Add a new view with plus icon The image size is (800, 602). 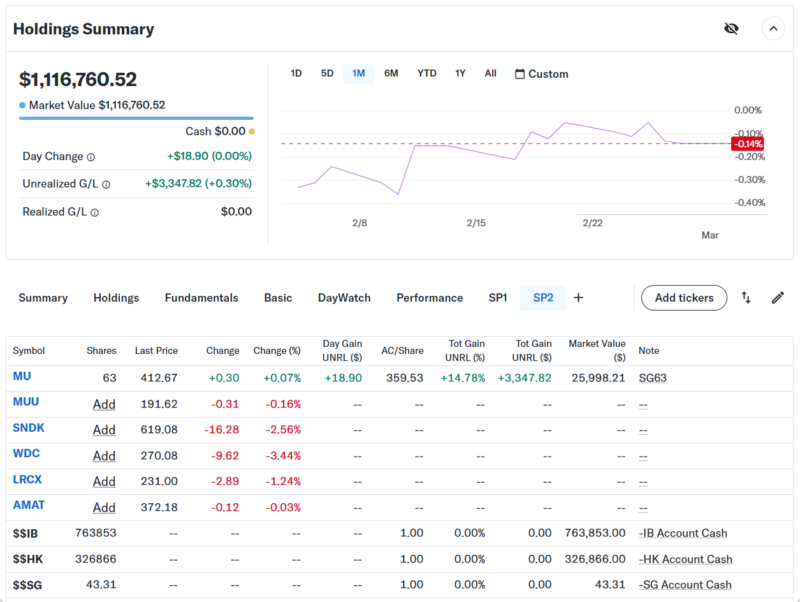click(578, 298)
